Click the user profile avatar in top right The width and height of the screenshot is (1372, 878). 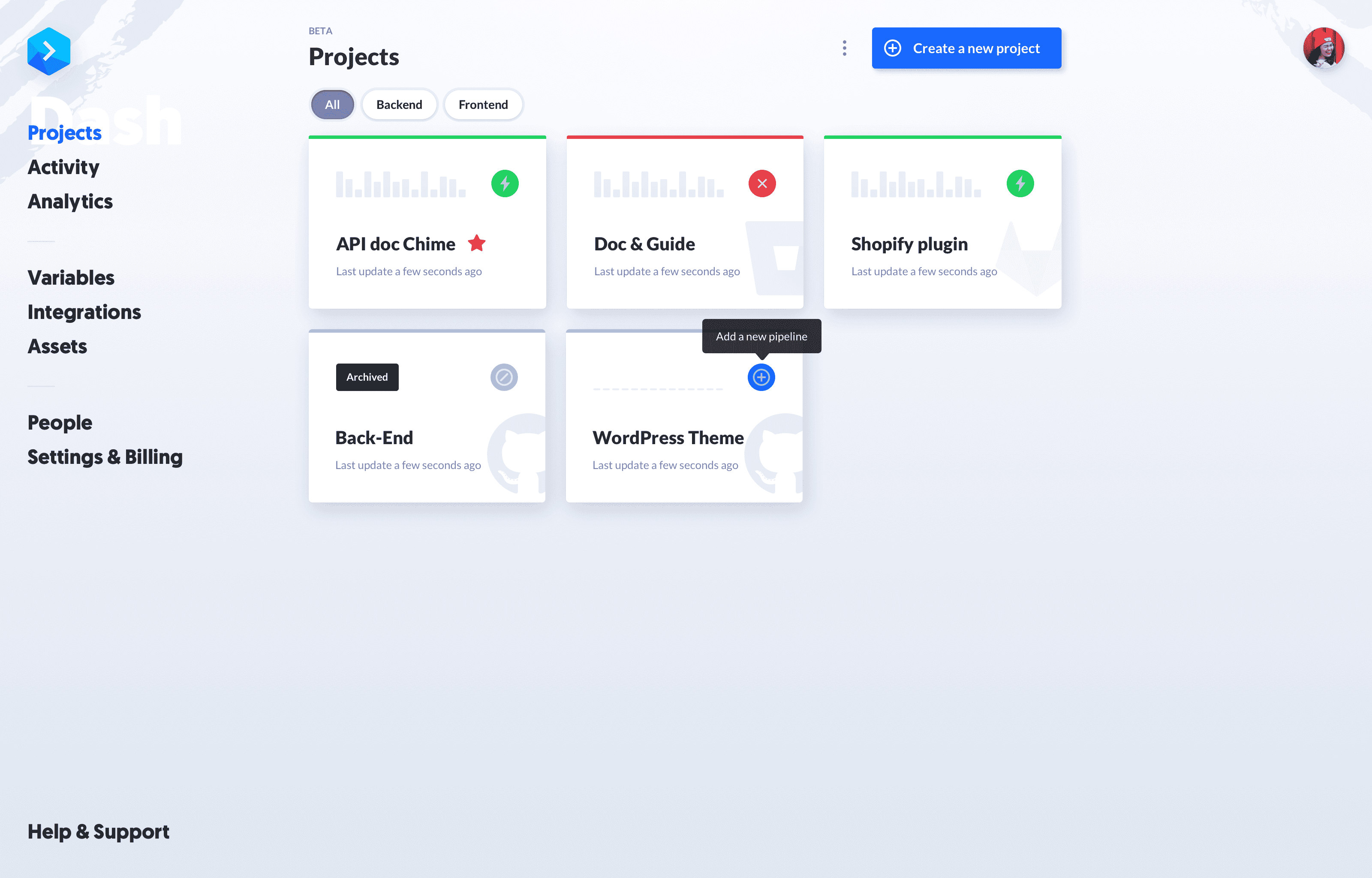pyautogui.click(x=1324, y=47)
